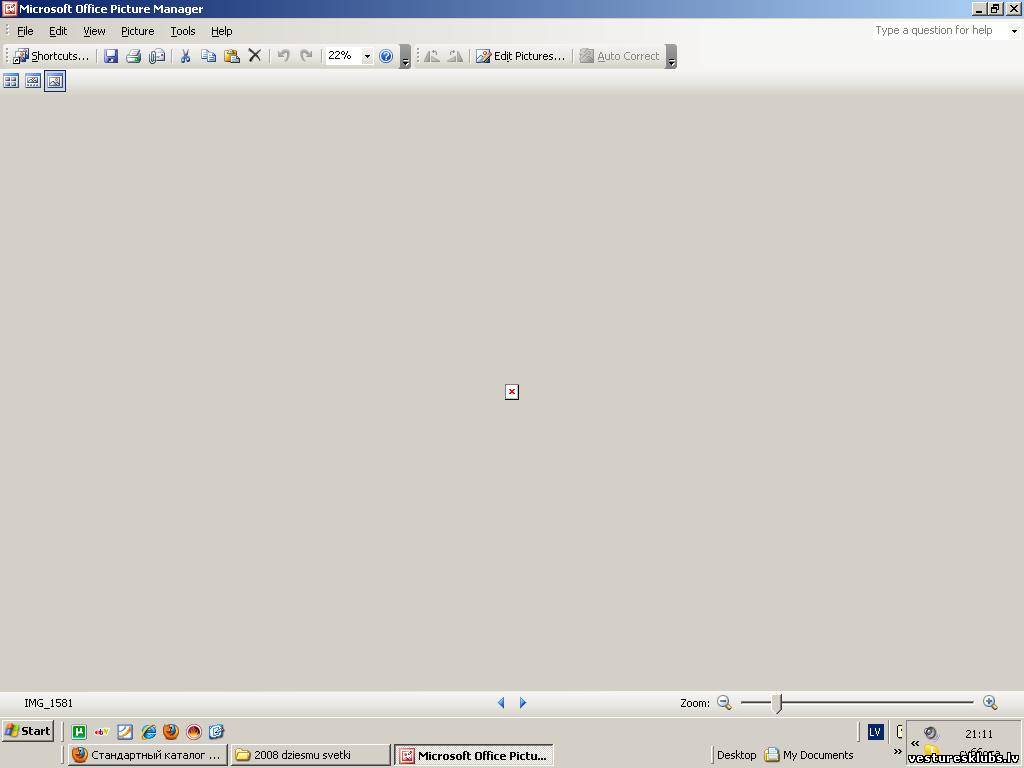The width and height of the screenshot is (1024, 768).
Task: Open the Picture menu
Action: (138, 31)
